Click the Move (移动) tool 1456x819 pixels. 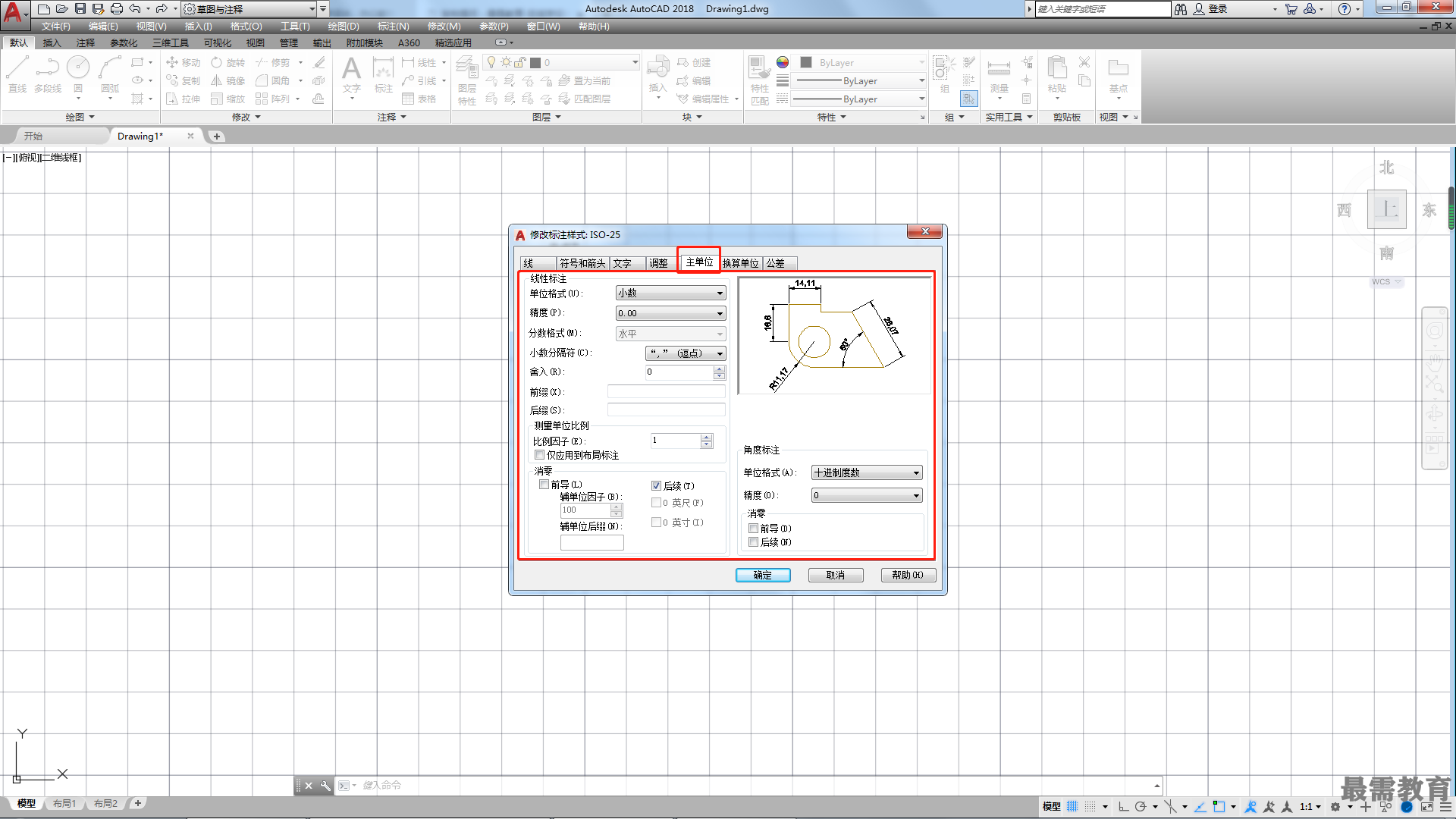183,63
